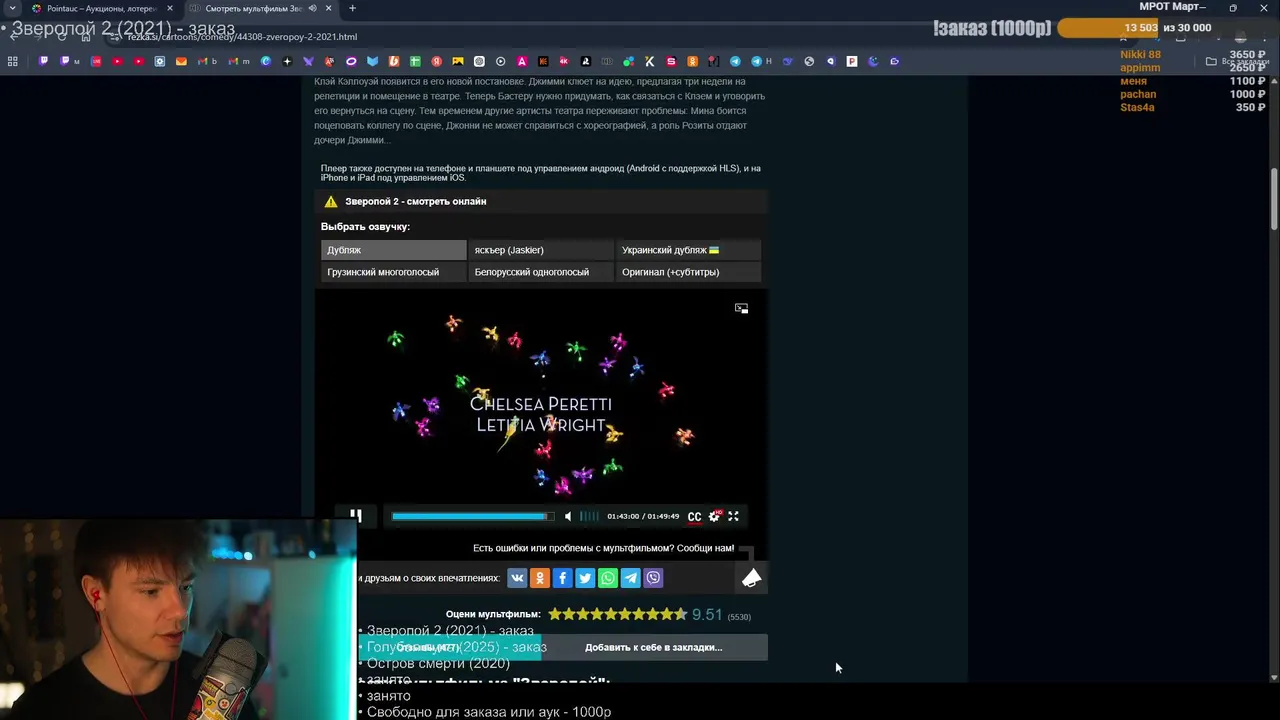1280x720 pixels.
Task: Close the Pointauc tab
Action: 169,8
